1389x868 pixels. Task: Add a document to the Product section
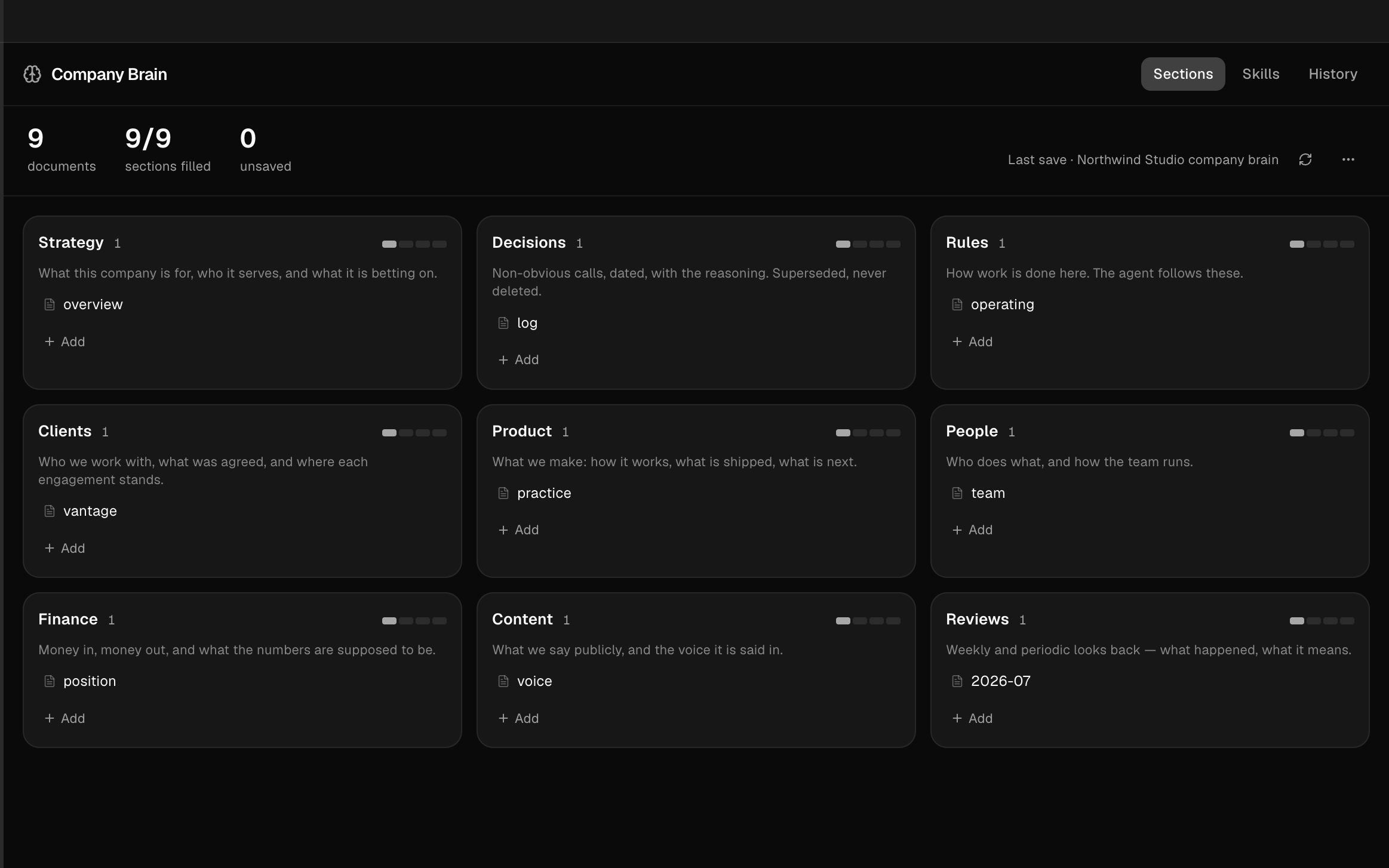click(518, 530)
